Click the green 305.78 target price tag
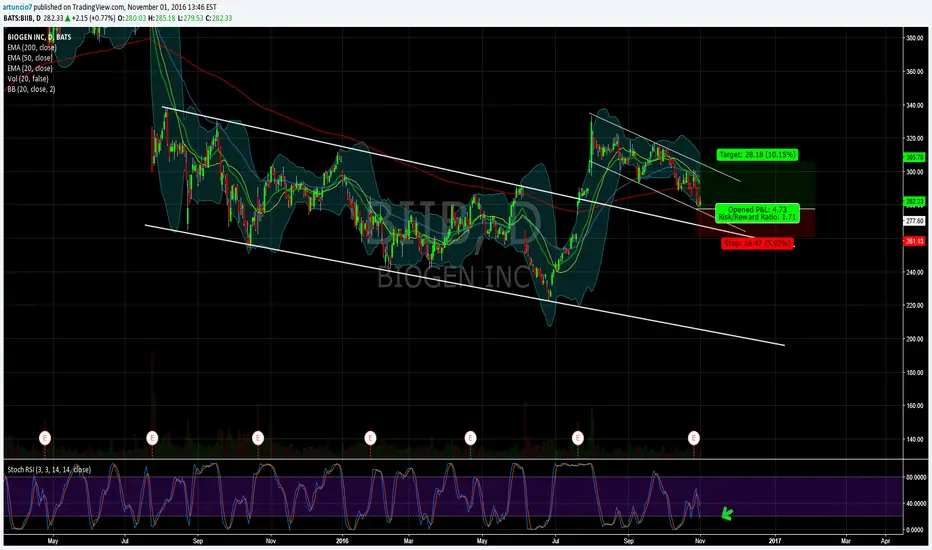Viewport: 932px width, 550px height. tap(914, 158)
